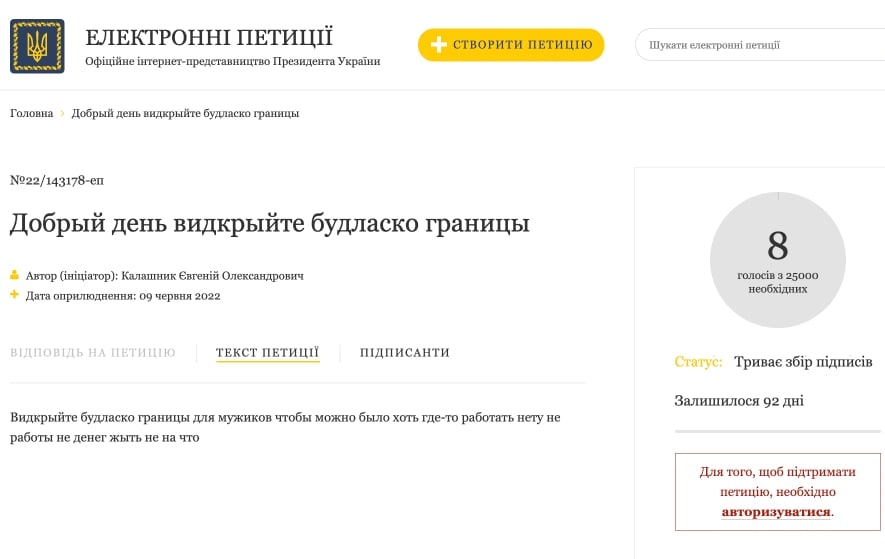Screen dimensions: 885x559
Task: Go to Головна via the breadcrumb
Action: tap(32, 114)
